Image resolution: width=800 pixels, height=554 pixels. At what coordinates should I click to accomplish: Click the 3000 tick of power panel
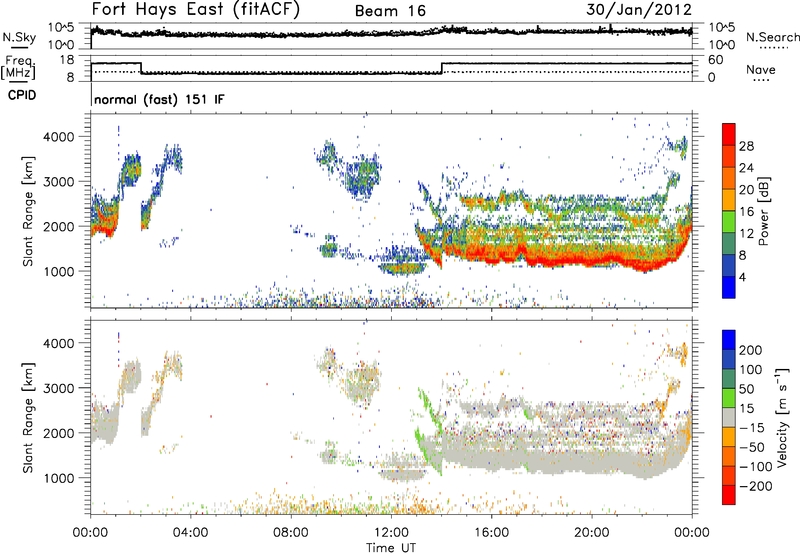(x=58, y=182)
